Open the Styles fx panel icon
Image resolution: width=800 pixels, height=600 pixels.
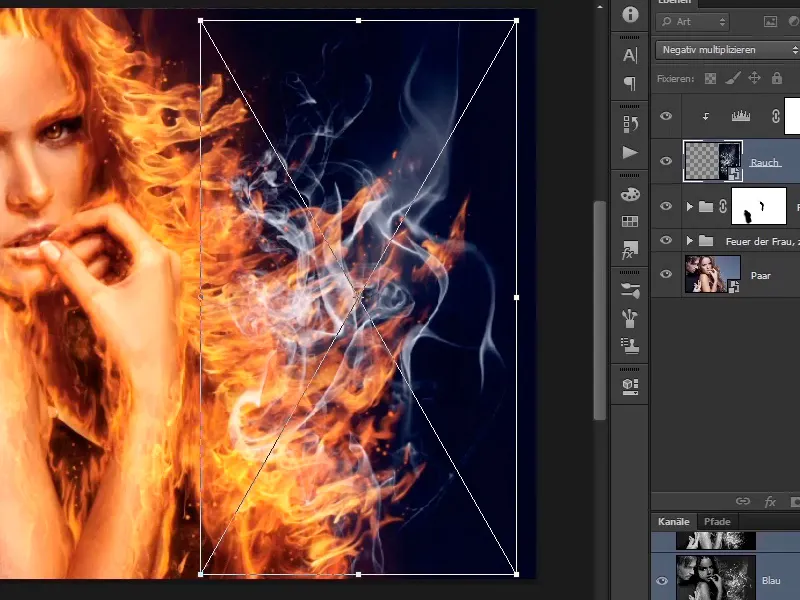coord(630,250)
